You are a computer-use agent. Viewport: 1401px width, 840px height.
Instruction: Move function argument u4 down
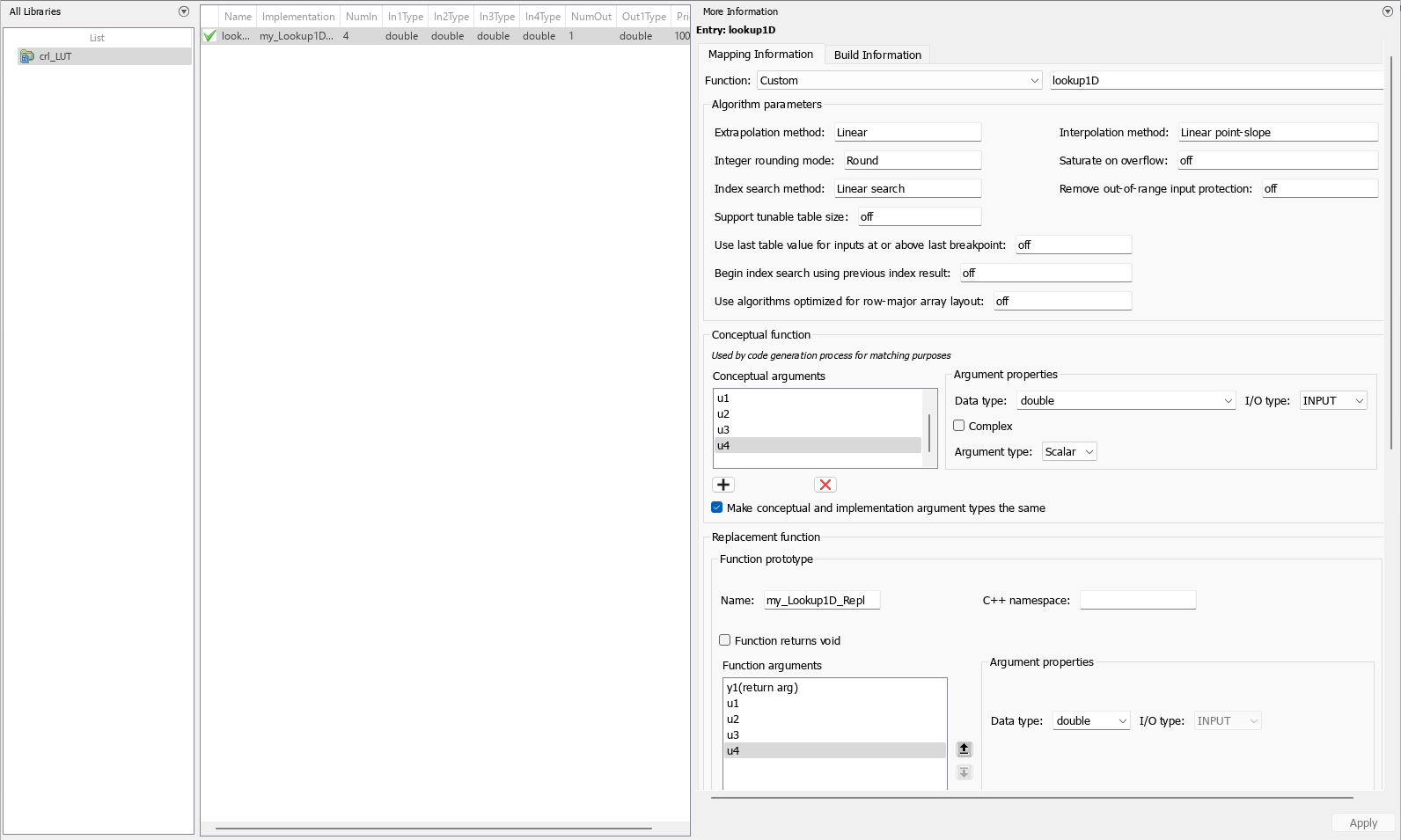click(x=965, y=772)
